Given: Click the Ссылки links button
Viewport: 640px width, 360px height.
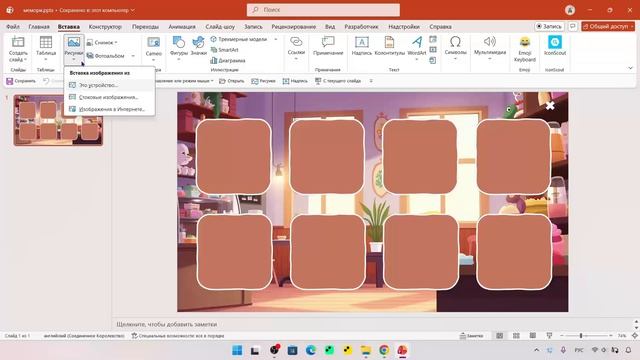Looking at the screenshot, I should (x=296, y=49).
